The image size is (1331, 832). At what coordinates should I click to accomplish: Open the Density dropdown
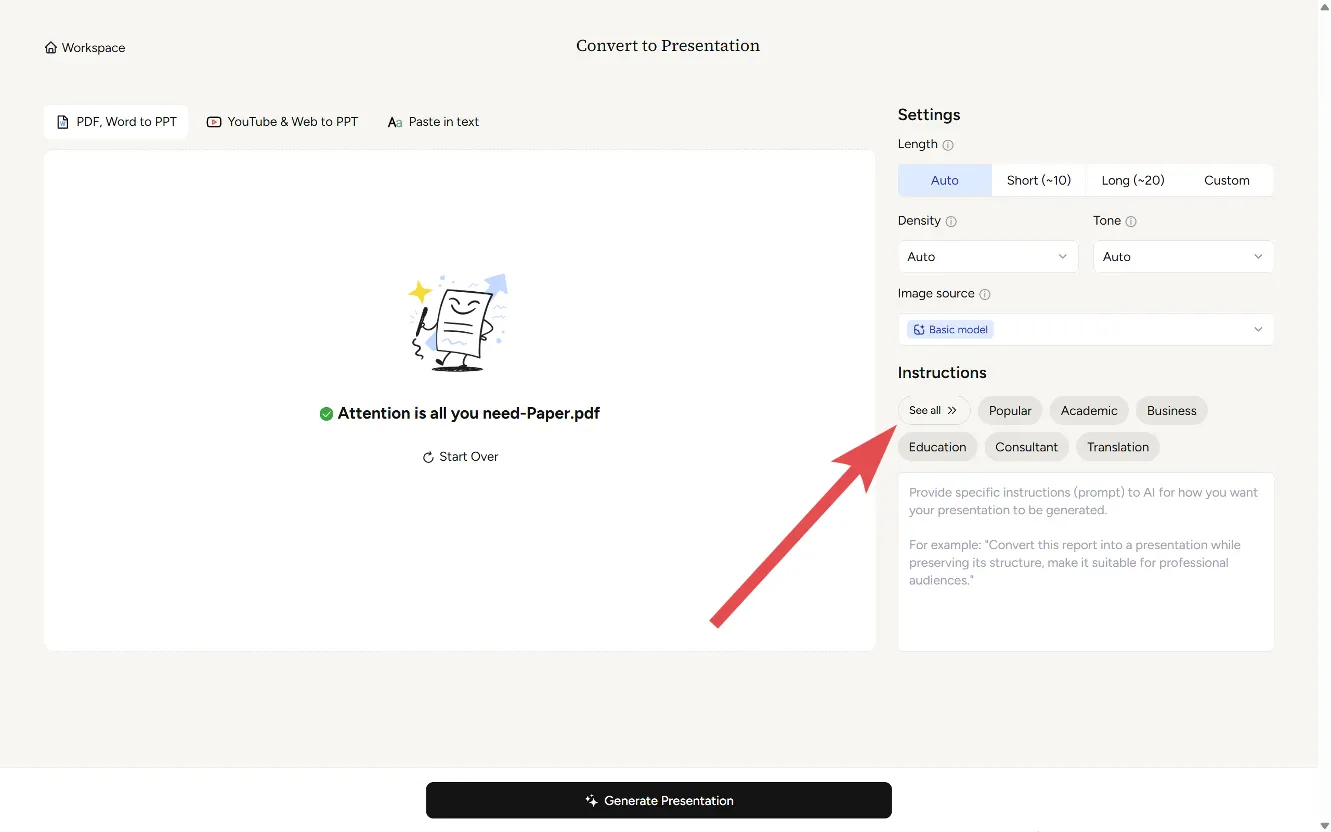pyautogui.click(x=987, y=257)
